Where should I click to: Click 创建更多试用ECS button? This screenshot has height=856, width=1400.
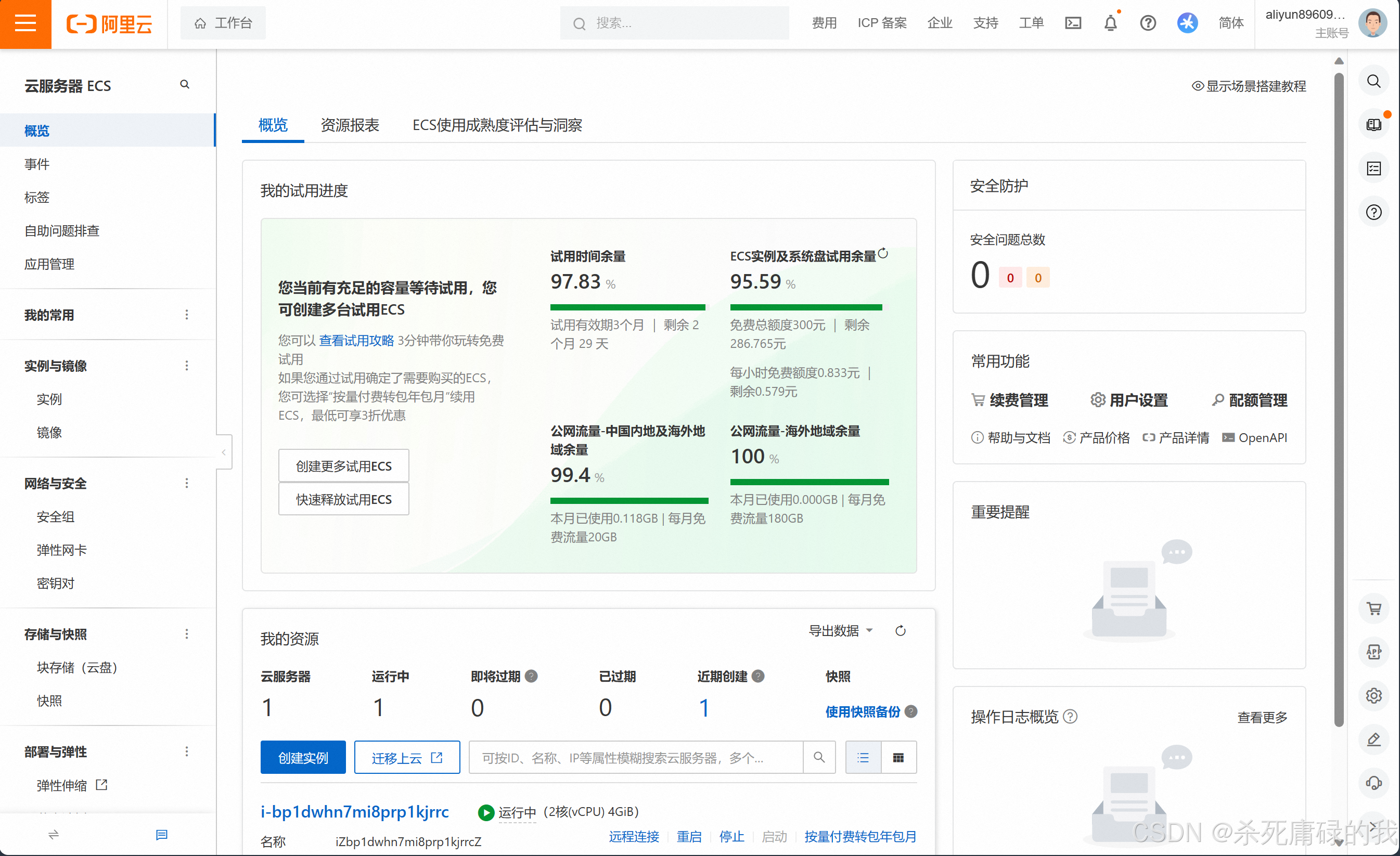344,466
